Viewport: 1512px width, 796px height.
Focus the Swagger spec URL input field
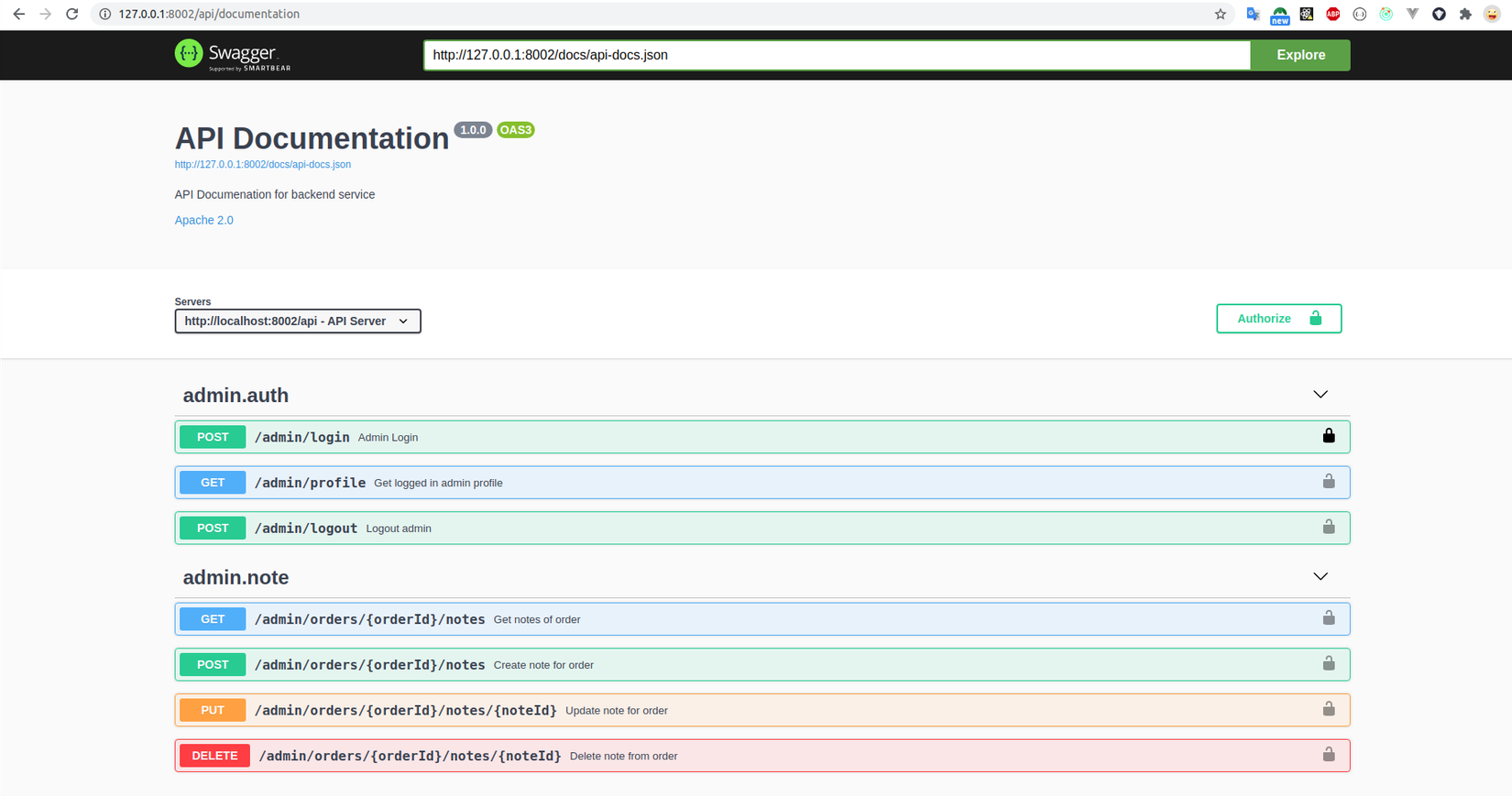[837, 55]
